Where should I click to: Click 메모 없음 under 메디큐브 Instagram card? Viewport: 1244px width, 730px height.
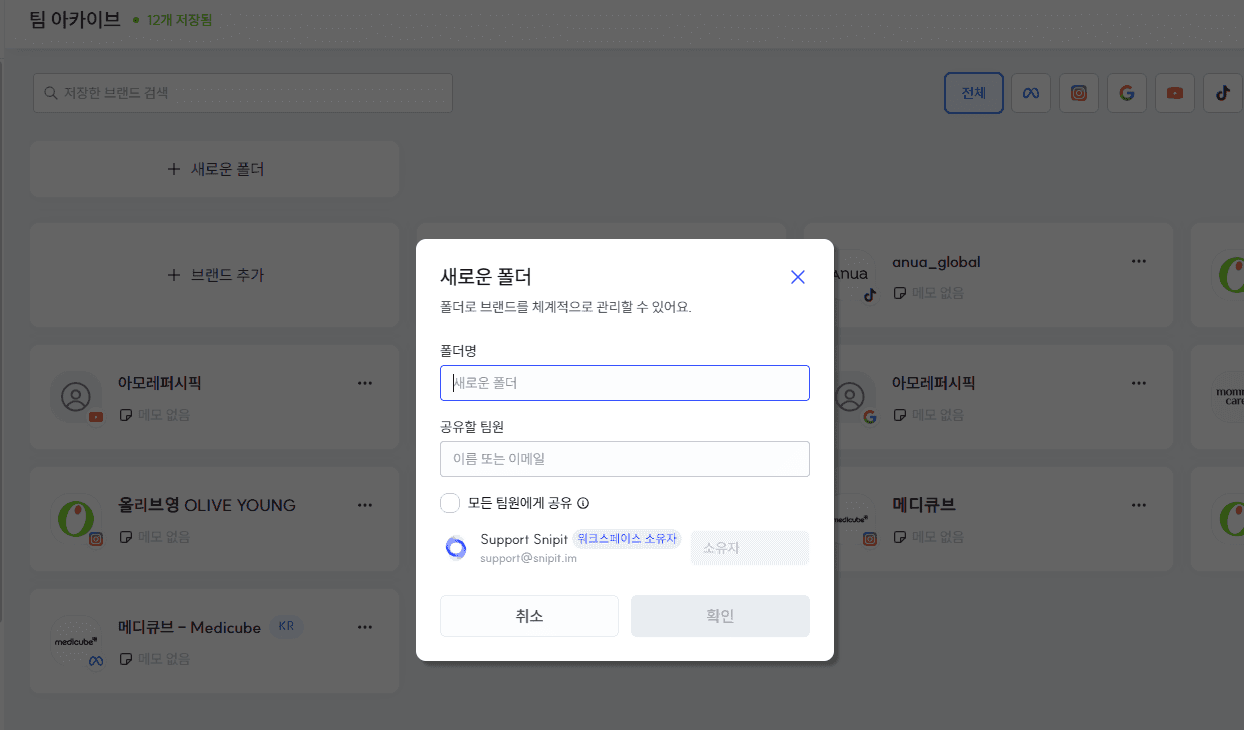[x=937, y=537]
